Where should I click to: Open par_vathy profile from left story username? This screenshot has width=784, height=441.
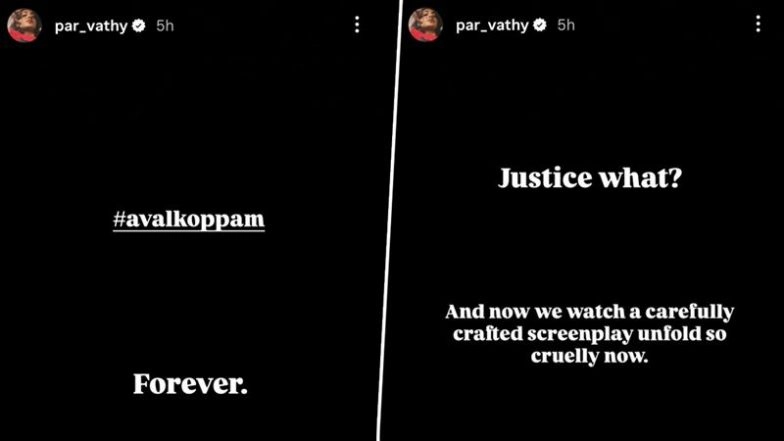coord(91,26)
